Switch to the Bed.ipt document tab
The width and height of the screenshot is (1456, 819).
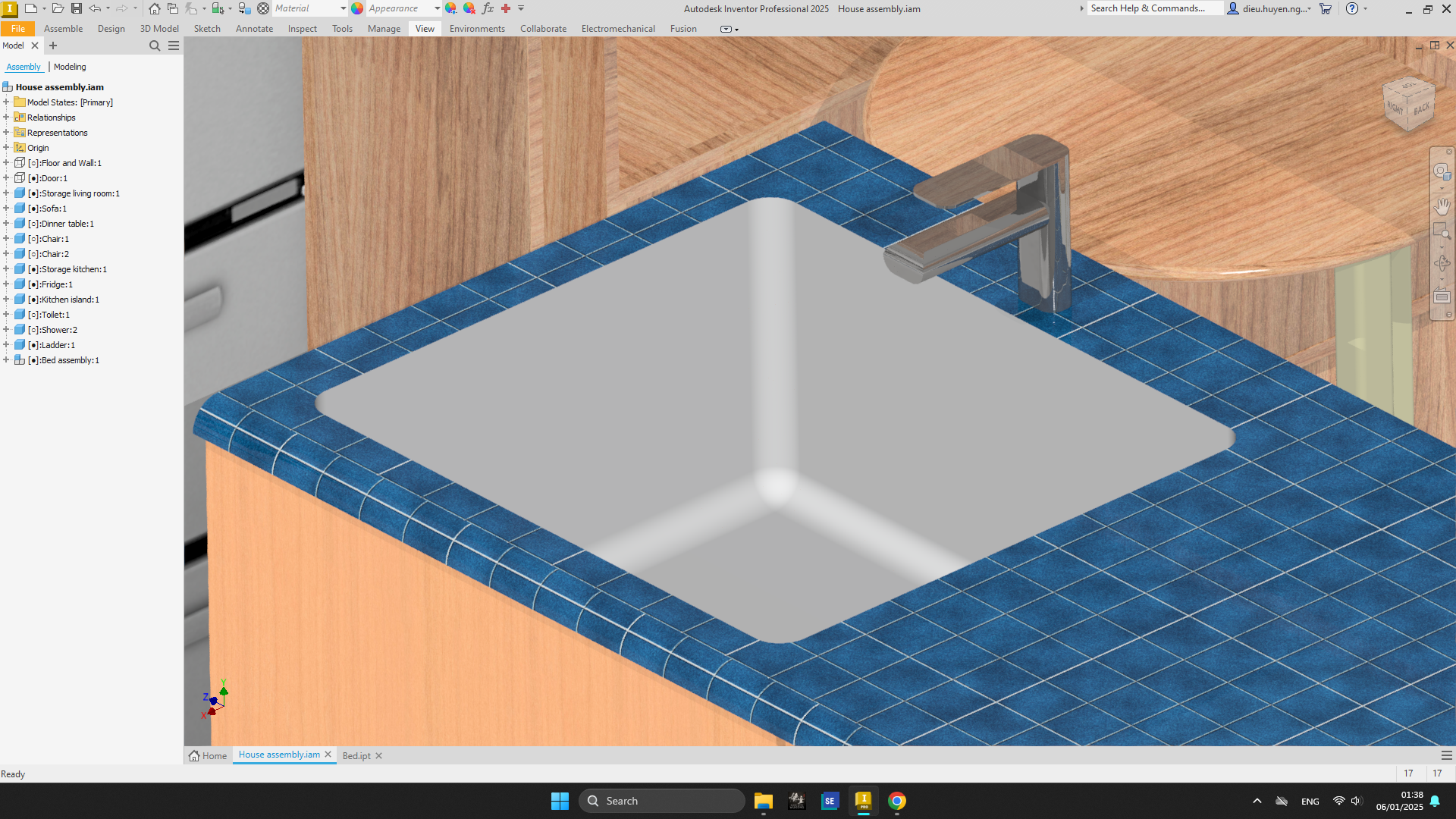[x=356, y=756]
